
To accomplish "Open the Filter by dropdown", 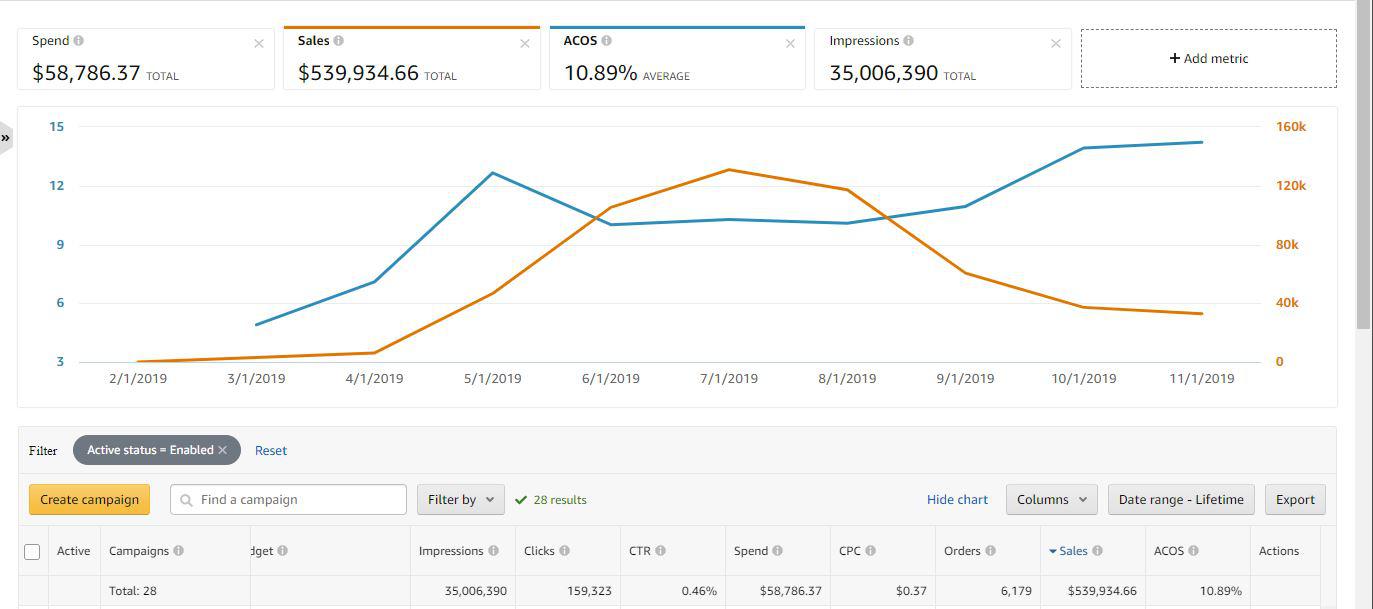I will tap(460, 499).
